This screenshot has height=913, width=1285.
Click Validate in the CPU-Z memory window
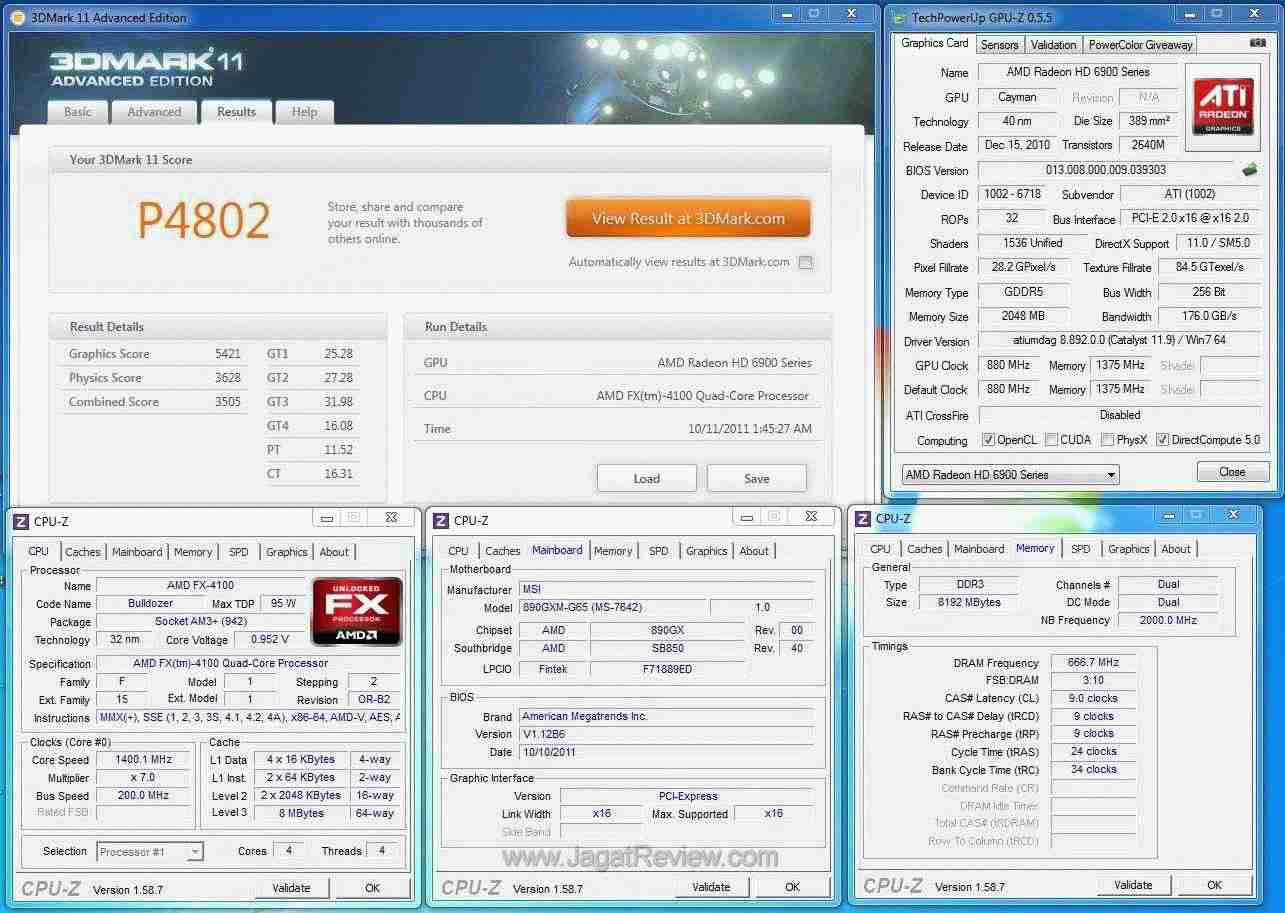tap(1133, 885)
